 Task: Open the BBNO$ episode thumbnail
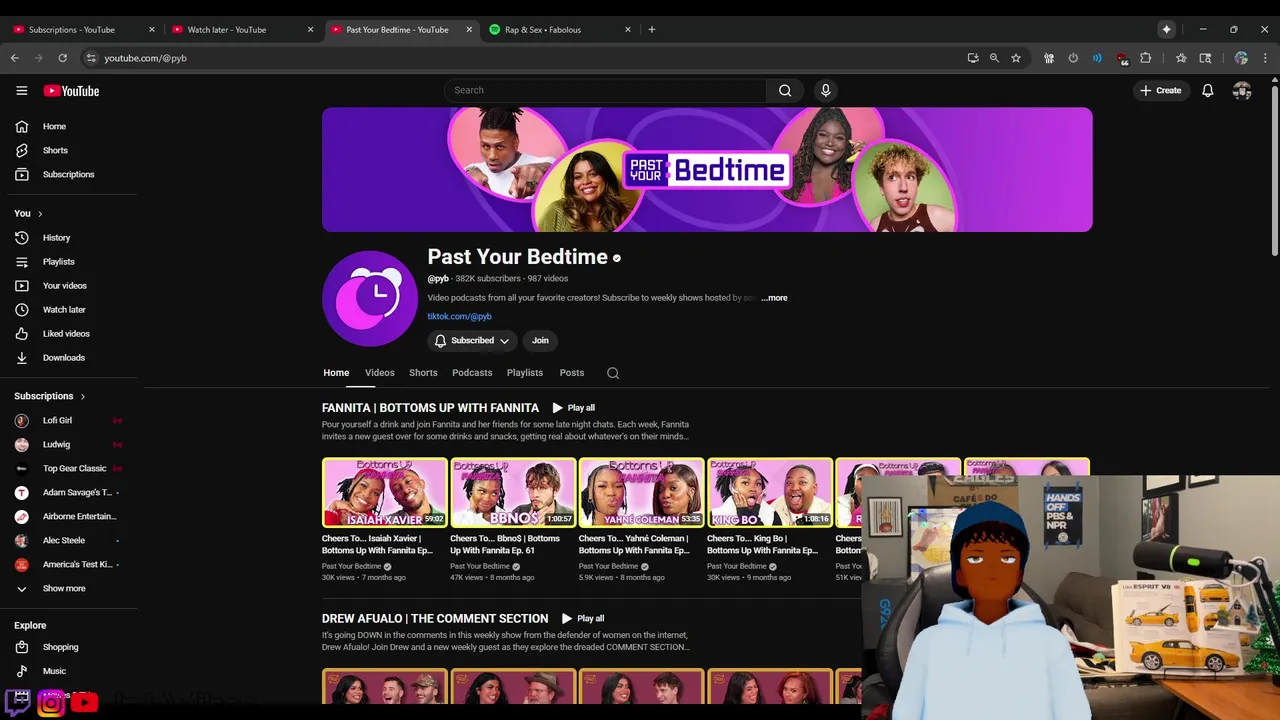513,492
